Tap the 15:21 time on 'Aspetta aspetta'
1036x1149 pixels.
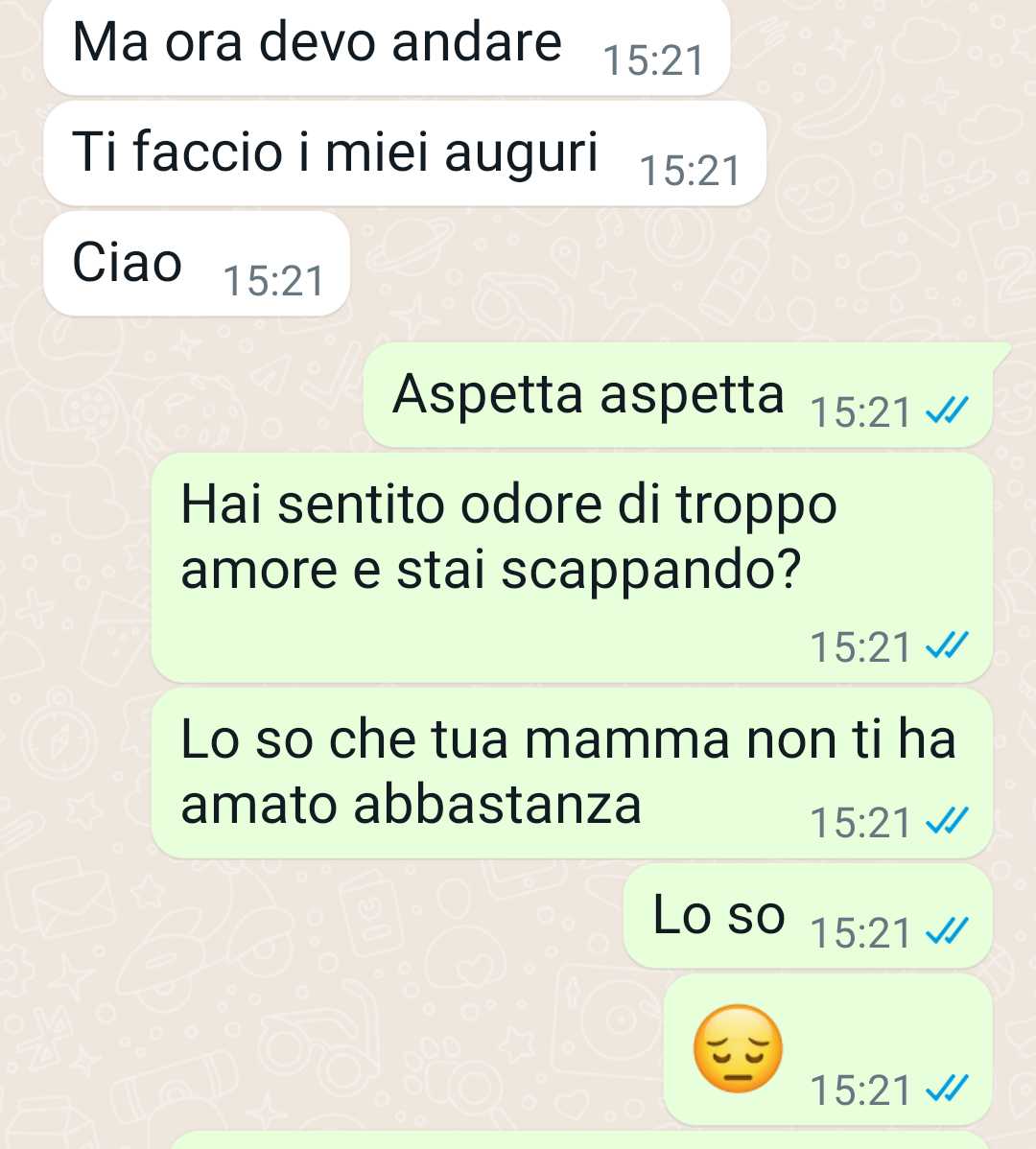point(860,411)
